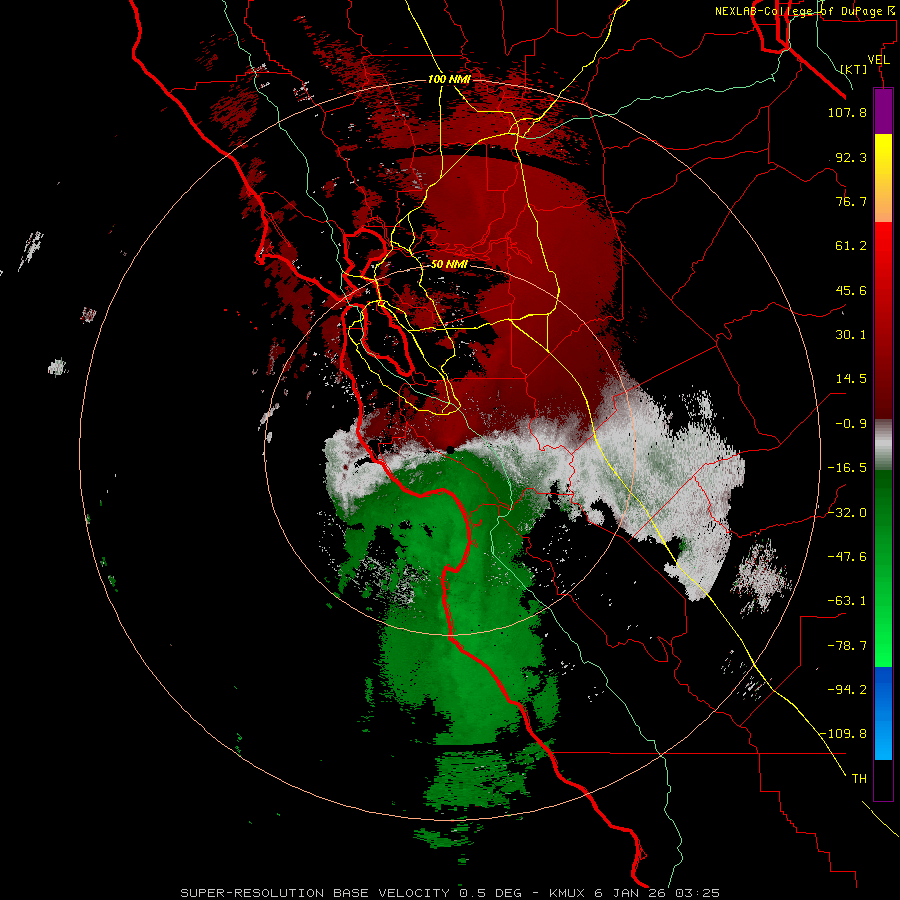The width and height of the screenshot is (900, 900).
Task: Click the 107.8 velocity scale value
Action: 847,112
